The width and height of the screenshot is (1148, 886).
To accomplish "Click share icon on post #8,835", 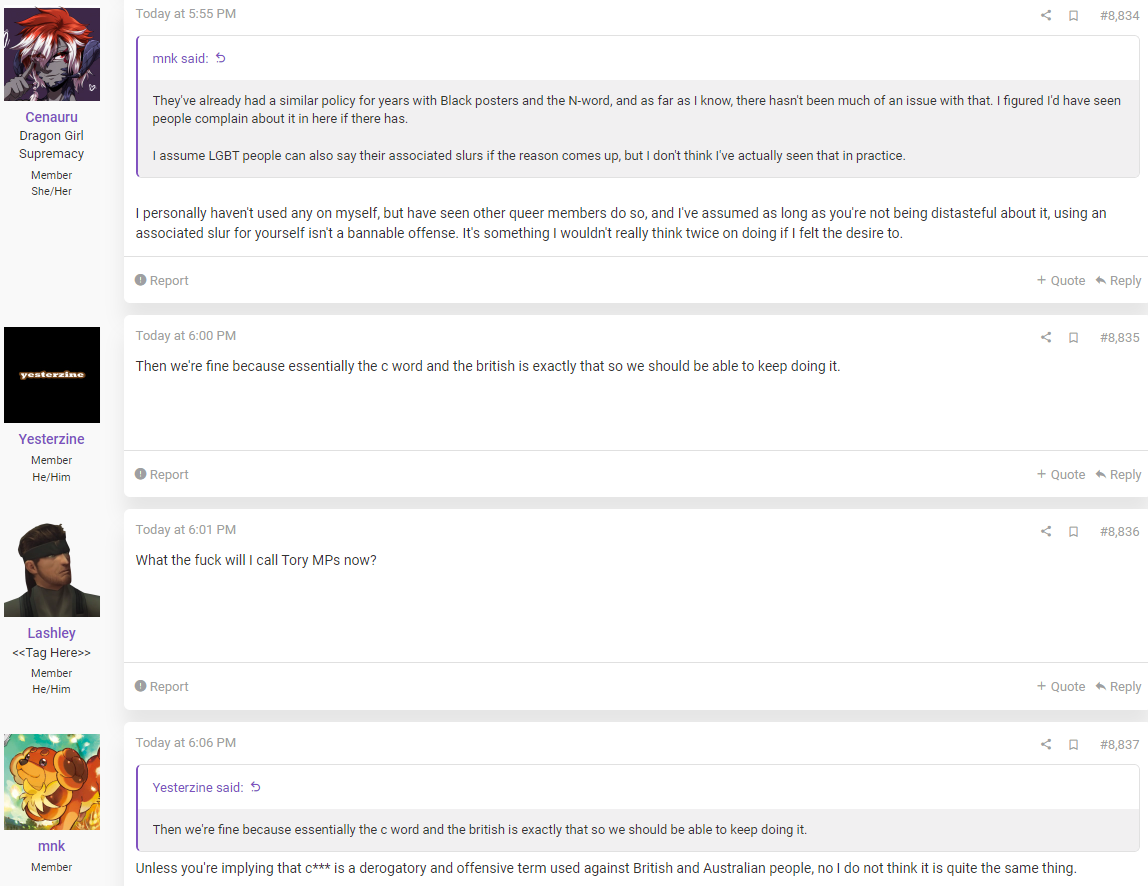I will coord(1046,338).
